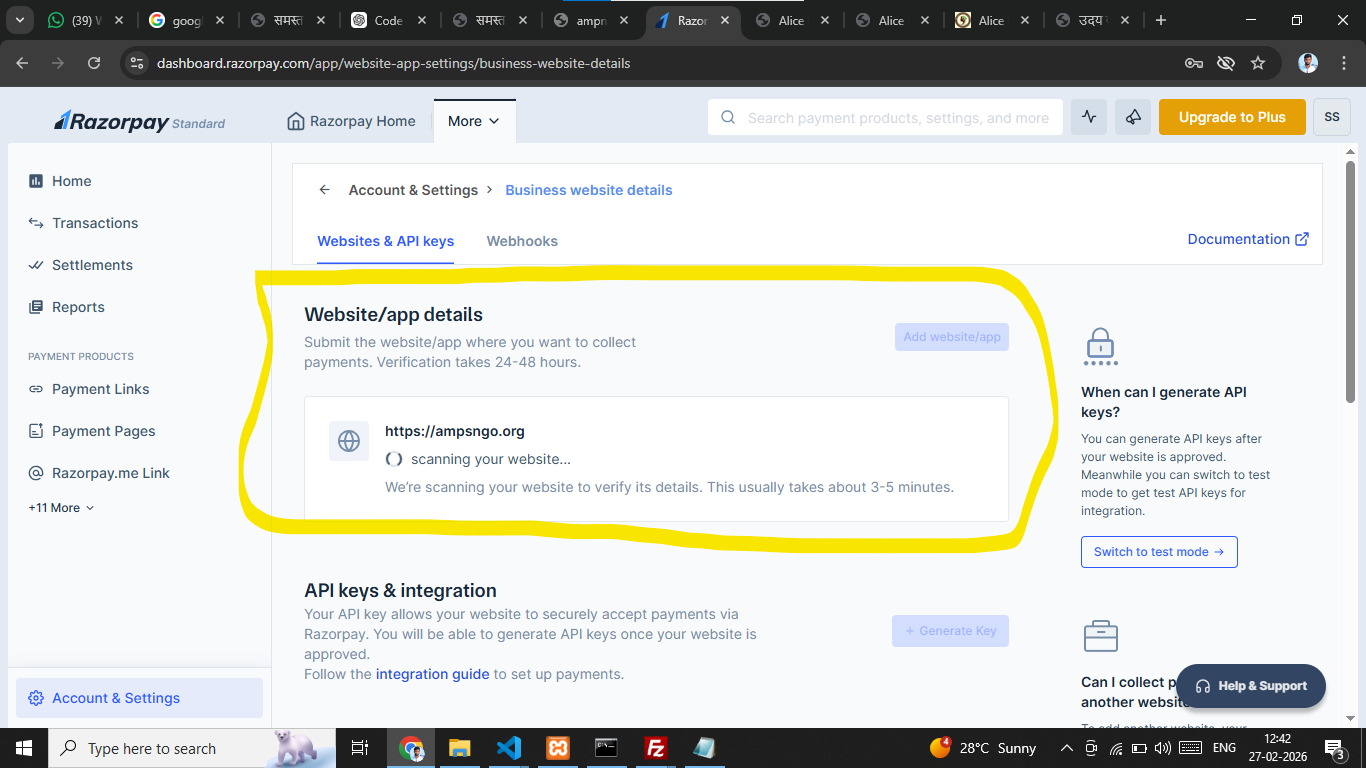Change the ENG input language
Screen dimensions: 1366x768
[x=1224, y=748]
